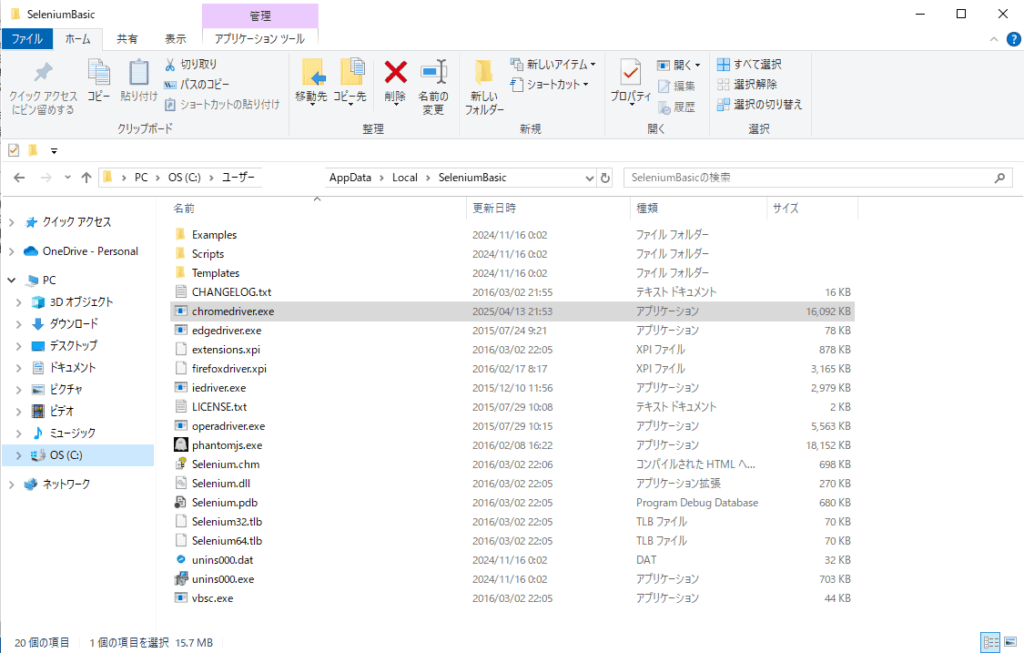Viewport: 1024px width, 653px height.
Task: Click the New Folder (新しいフォルダー) icon
Action: pyautogui.click(x=484, y=73)
